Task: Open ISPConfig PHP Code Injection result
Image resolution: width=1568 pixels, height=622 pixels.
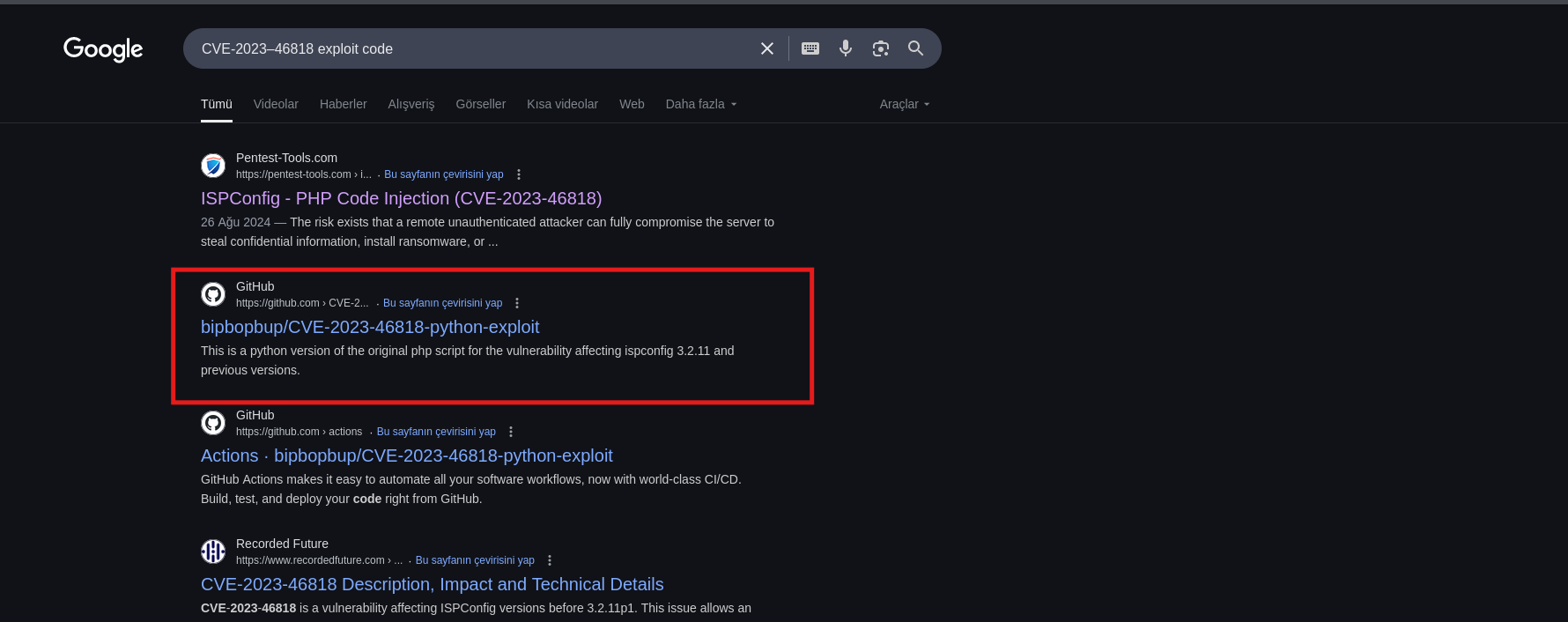Action: [401, 198]
